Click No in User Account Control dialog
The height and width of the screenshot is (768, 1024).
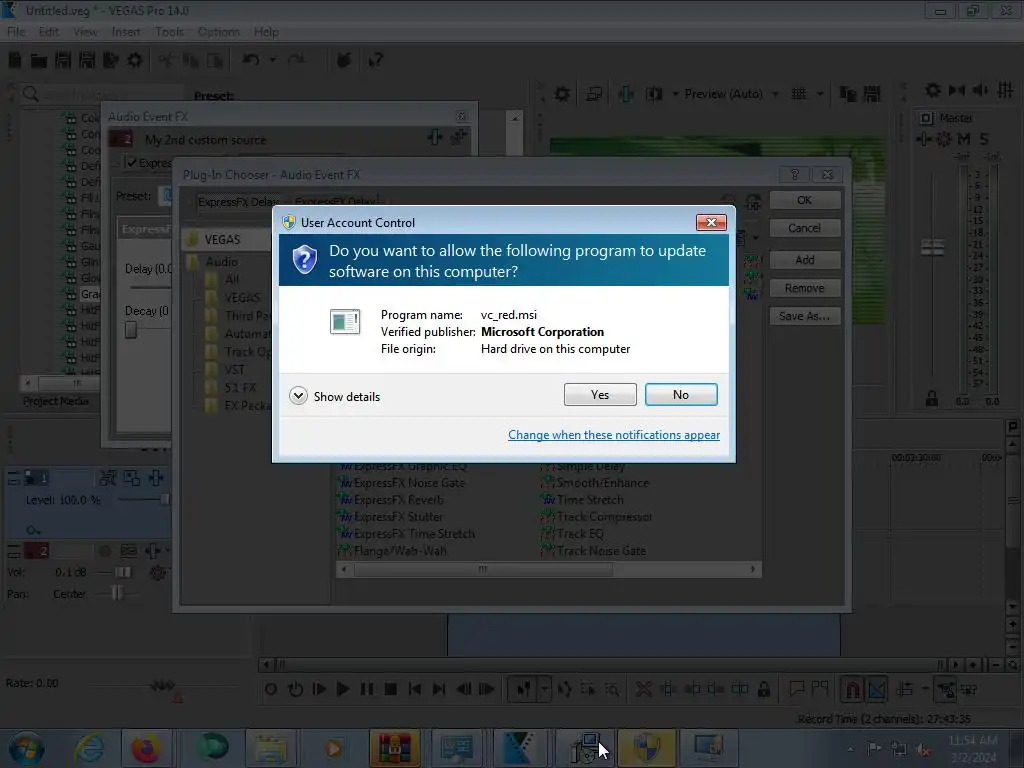pos(680,394)
